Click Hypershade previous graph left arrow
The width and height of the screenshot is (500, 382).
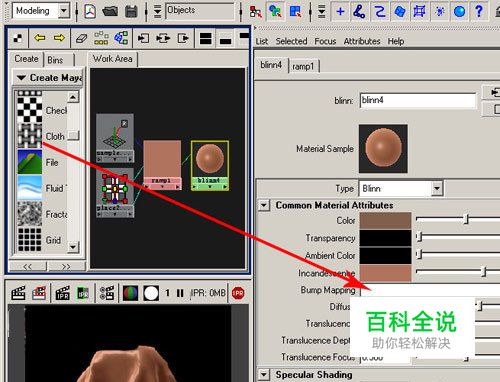[40, 38]
